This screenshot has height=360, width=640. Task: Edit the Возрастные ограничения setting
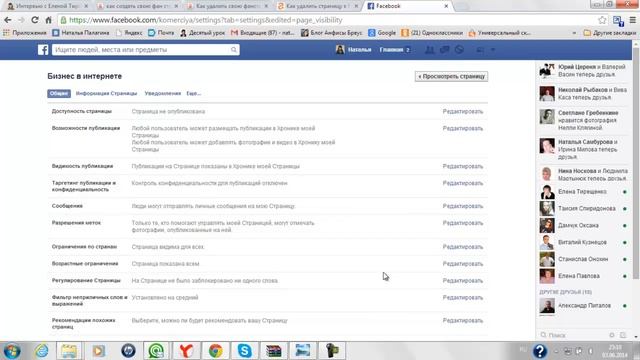(463, 264)
